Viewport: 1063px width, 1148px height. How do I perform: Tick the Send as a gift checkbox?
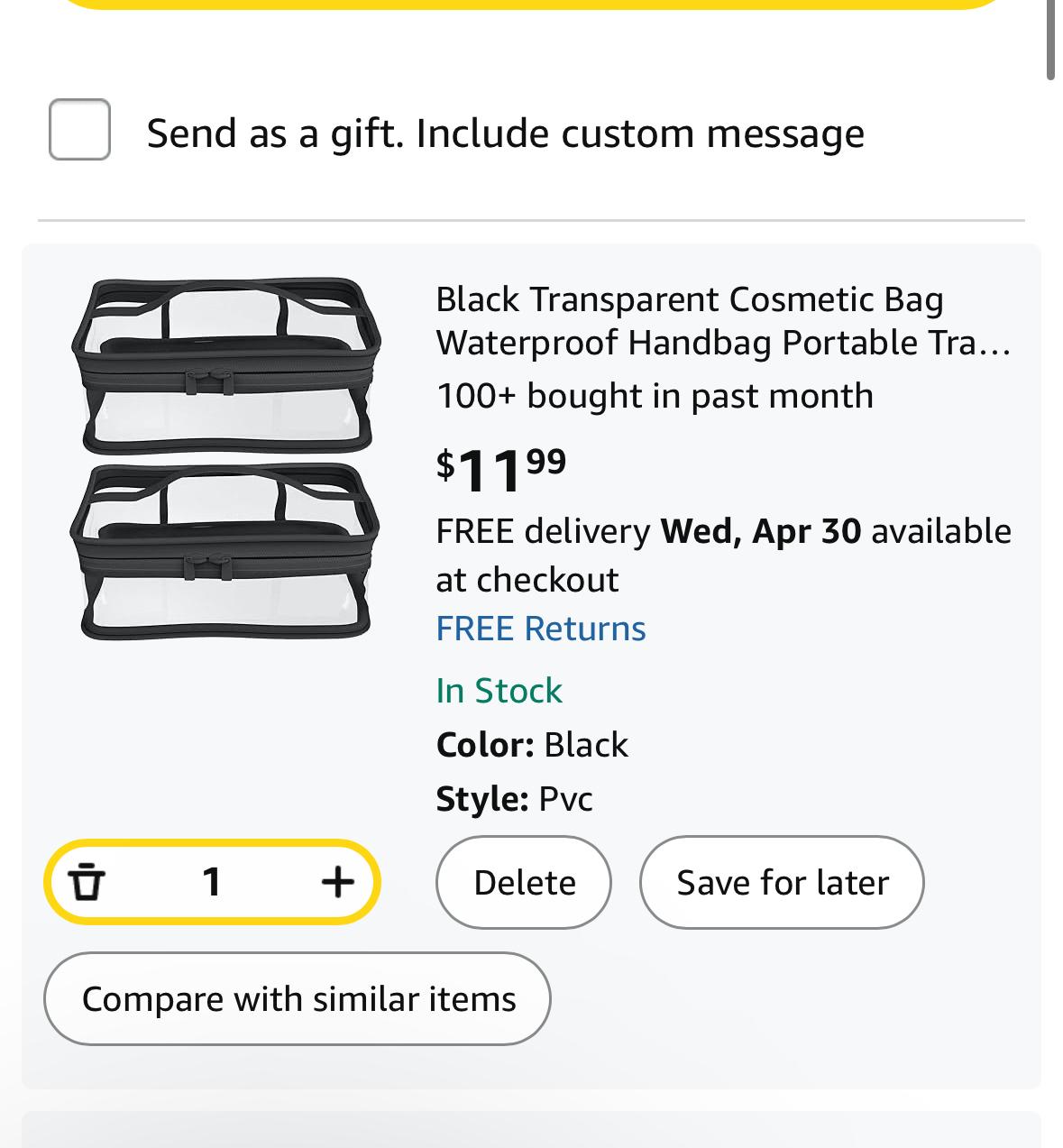click(x=79, y=130)
